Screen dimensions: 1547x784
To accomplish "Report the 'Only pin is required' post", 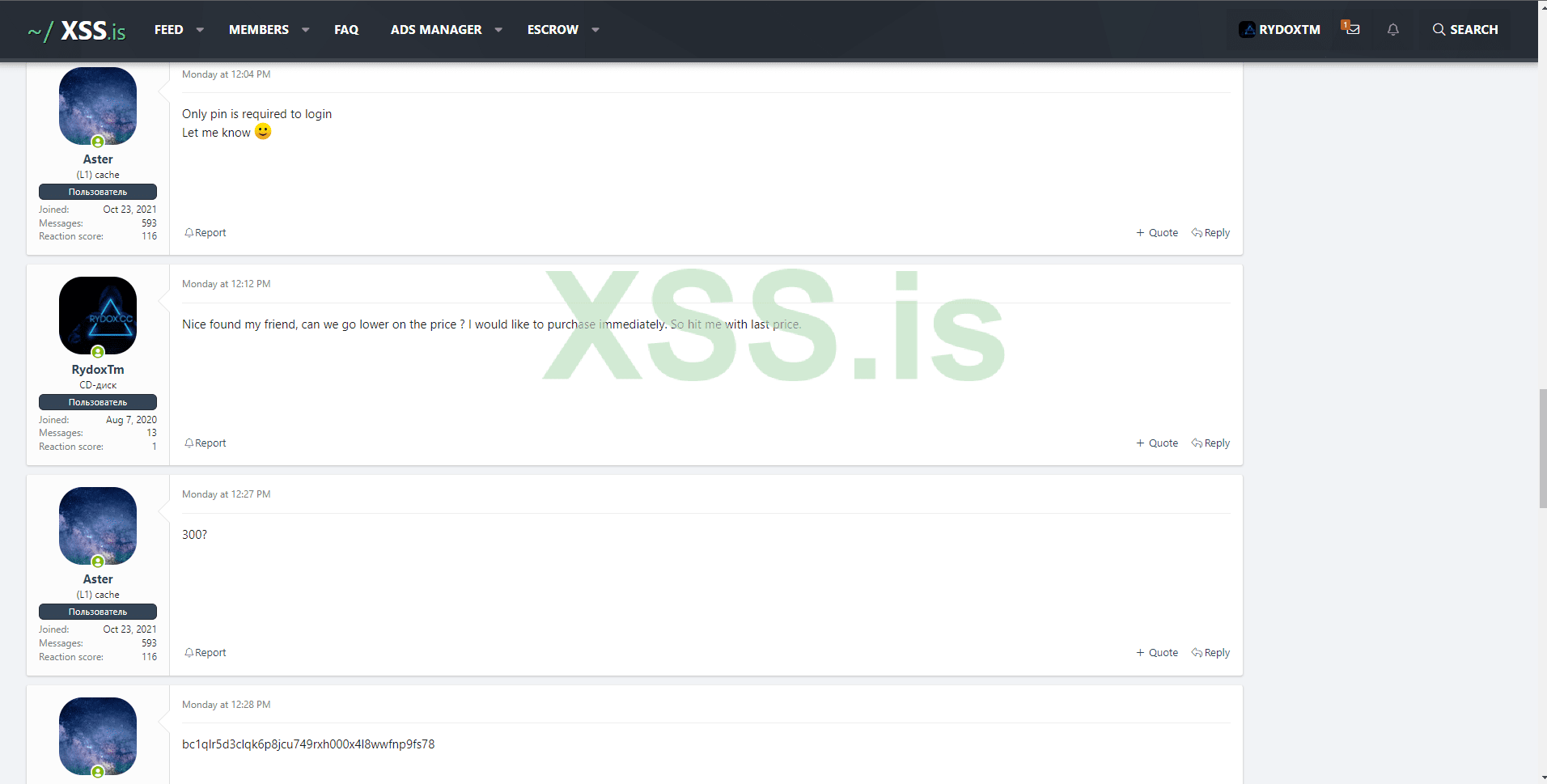I will click(x=206, y=233).
